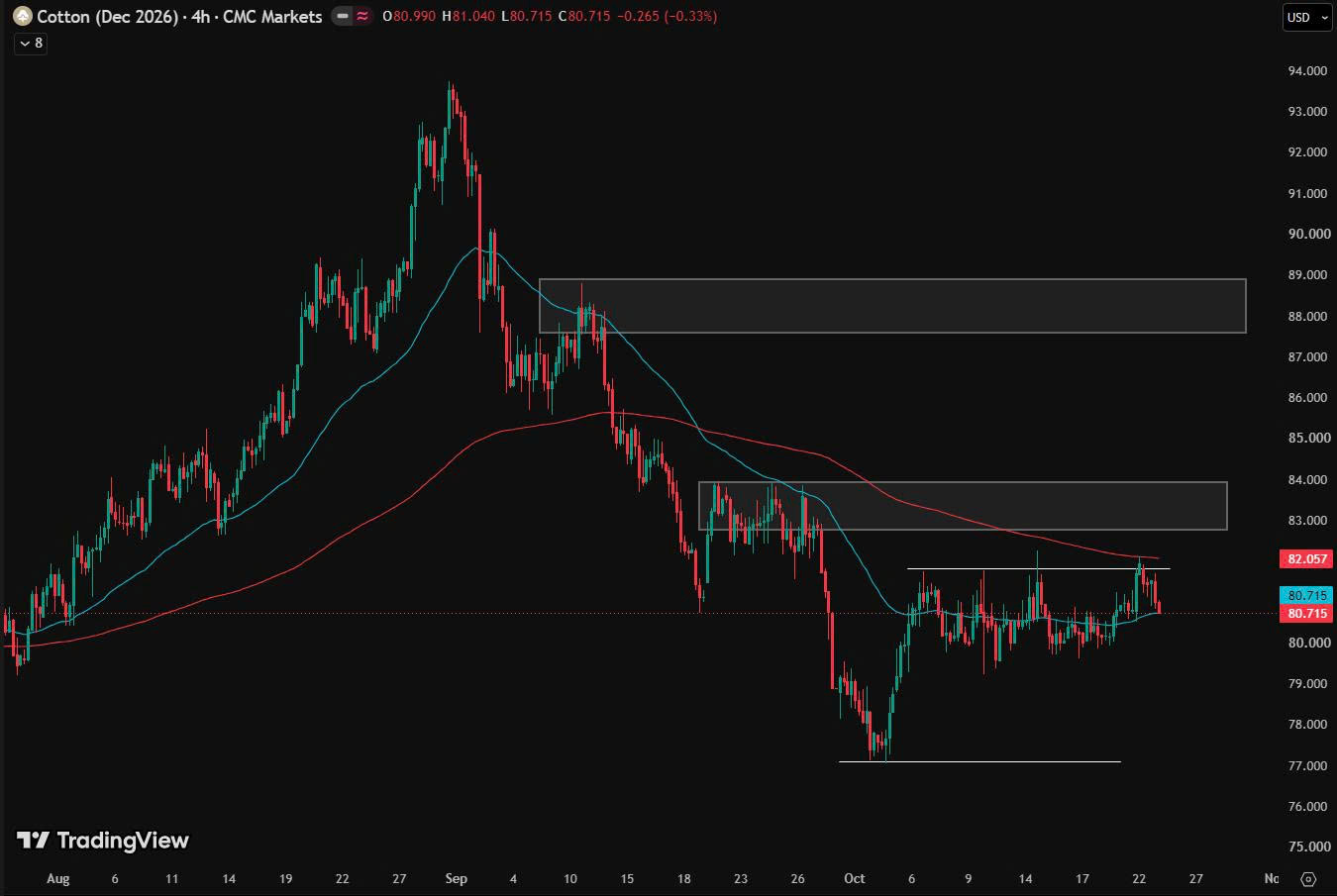
Task: Select the gray rectangle zone between 83.000 and 84.000
Action: [x=963, y=506]
